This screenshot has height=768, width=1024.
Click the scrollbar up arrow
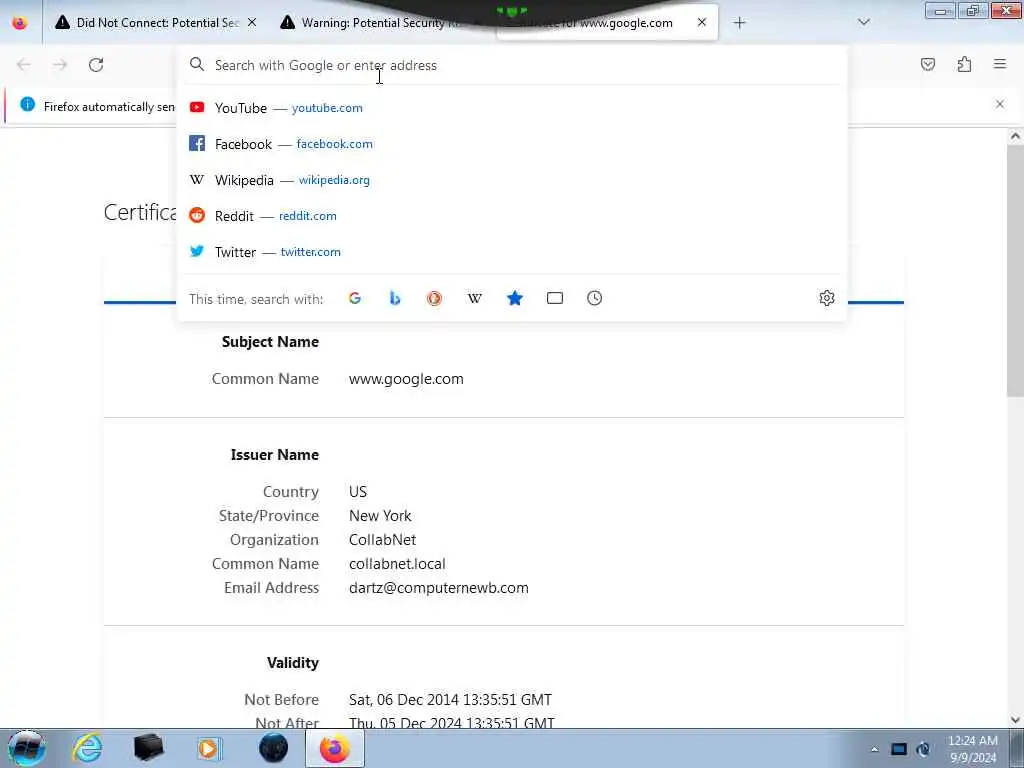point(1015,136)
